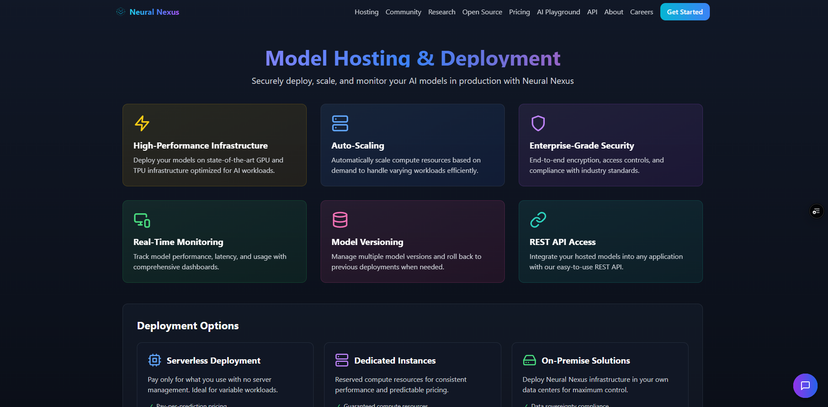The width and height of the screenshot is (828, 407).
Task: Click the REST API Access link icon
Action: tap(538, 220)
